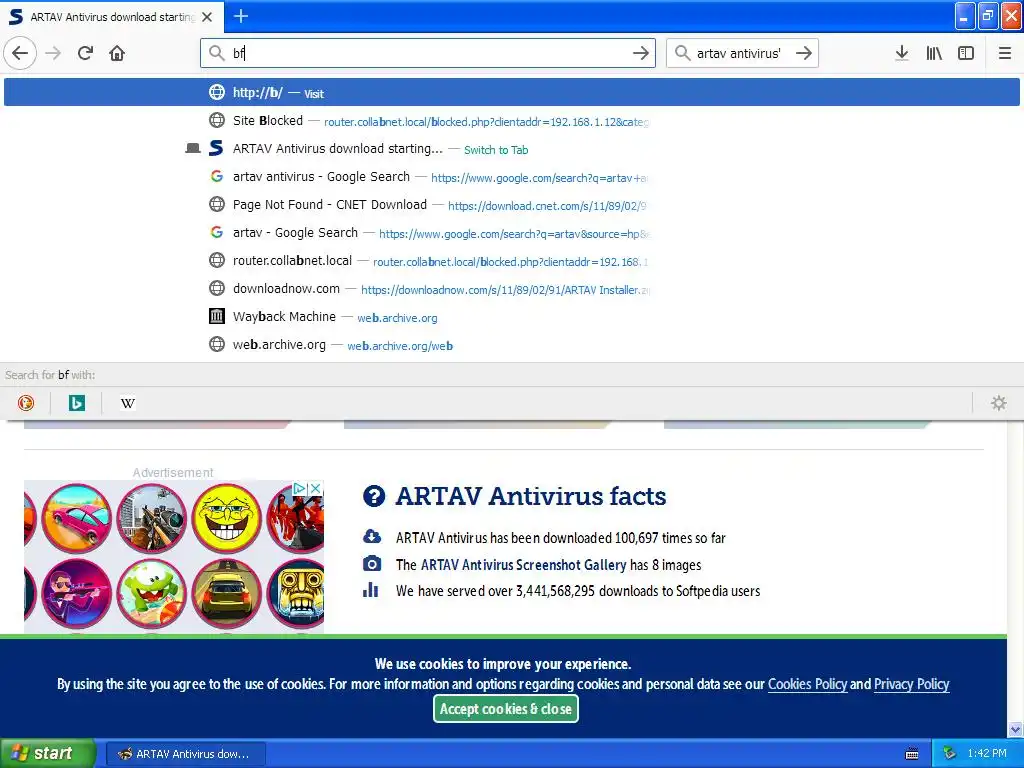Open the Privacy Policy link
The width and height of the screenshot is (1024, 768).
[x=912, y=684]
